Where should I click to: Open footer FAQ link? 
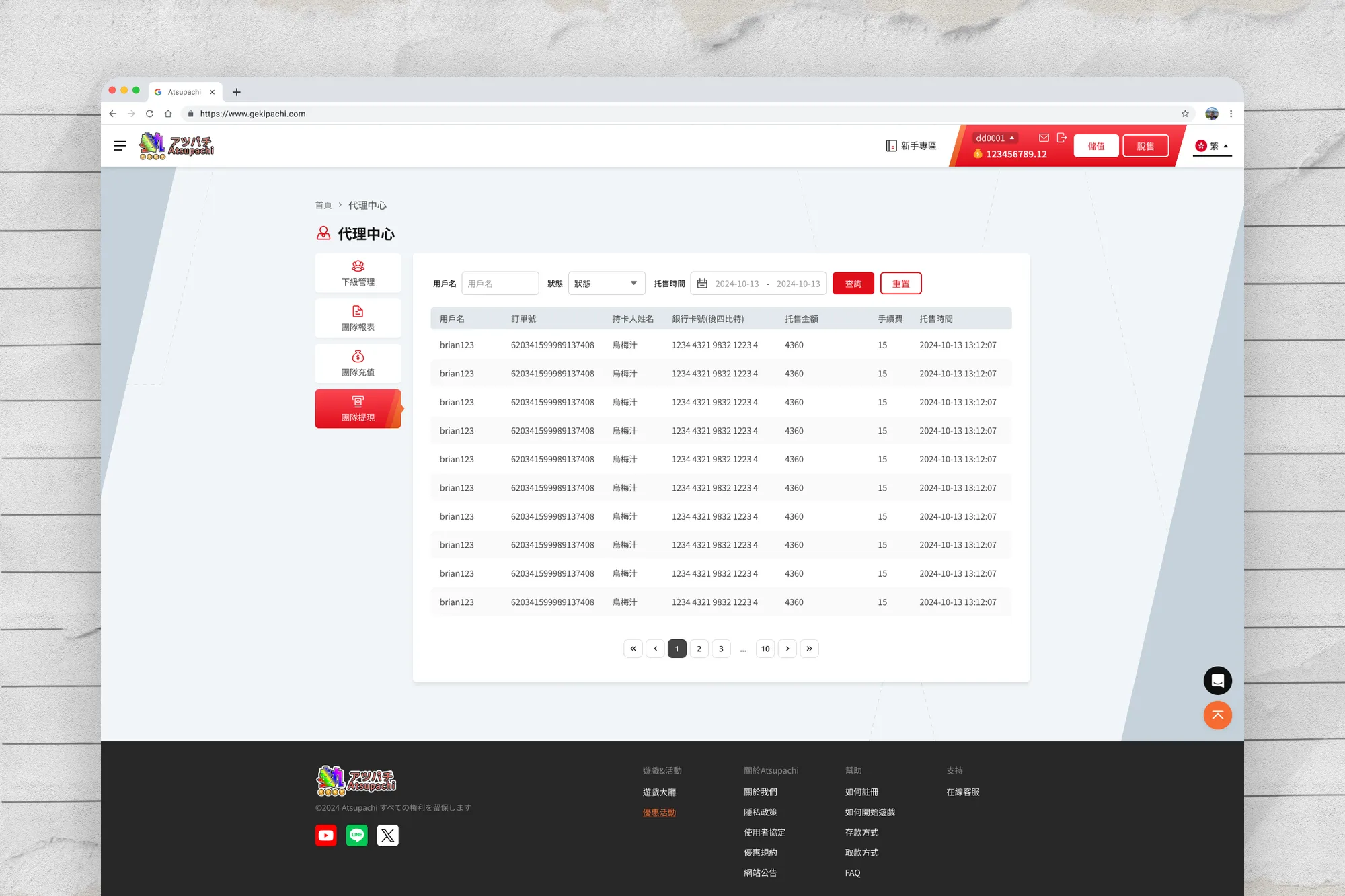coord(853,872)
